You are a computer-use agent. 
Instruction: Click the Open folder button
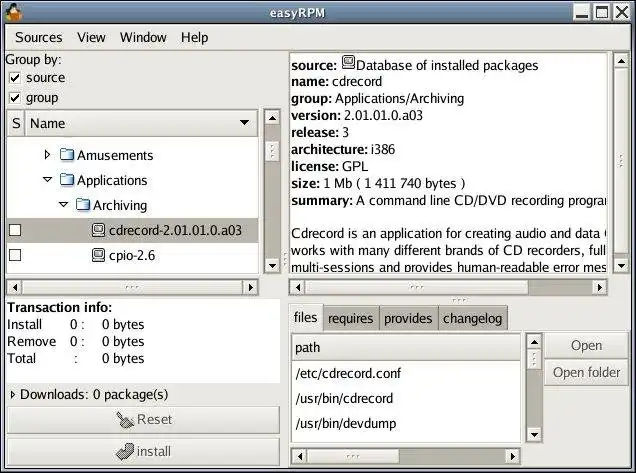586,372
